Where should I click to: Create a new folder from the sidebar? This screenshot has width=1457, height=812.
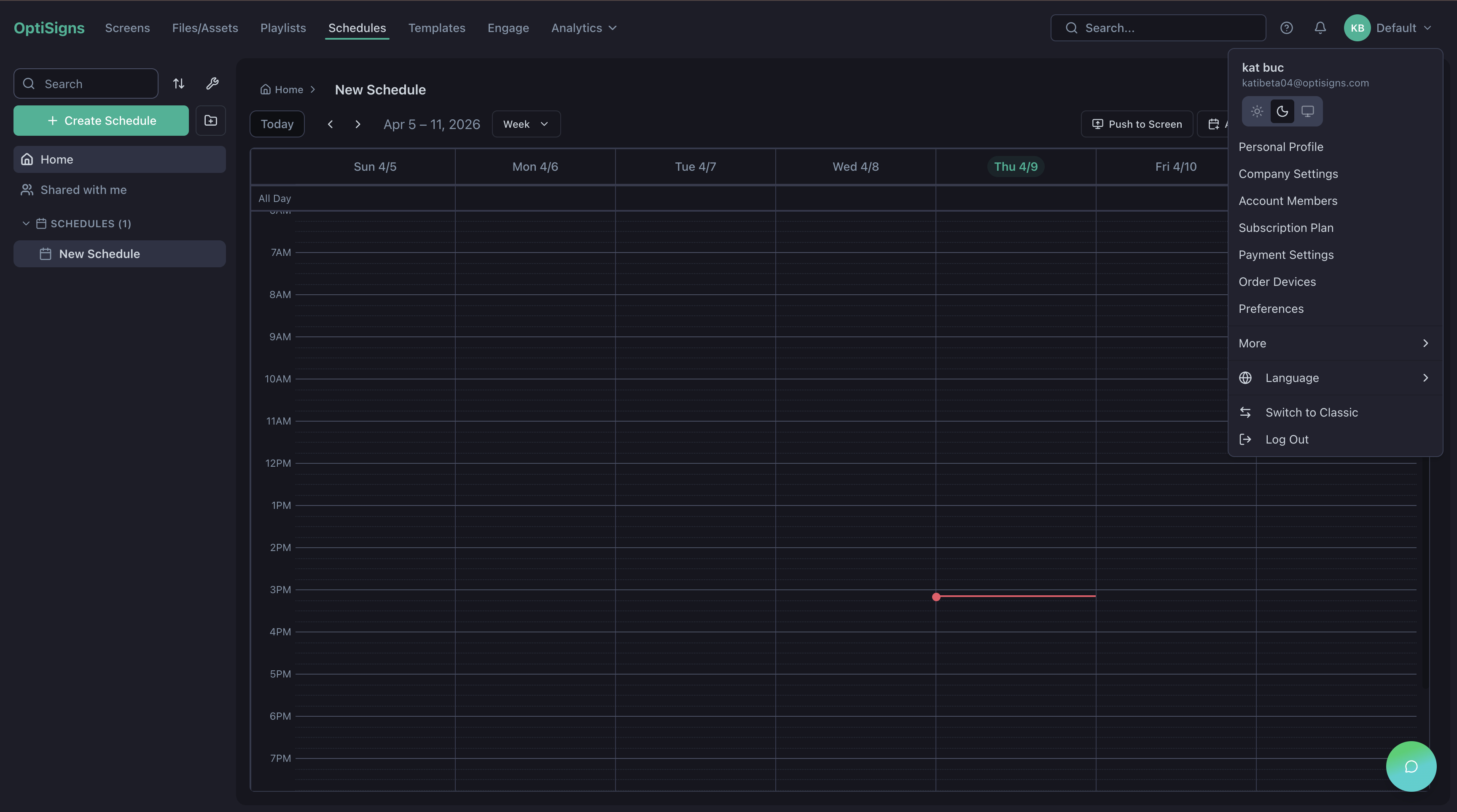pos(210,121)
